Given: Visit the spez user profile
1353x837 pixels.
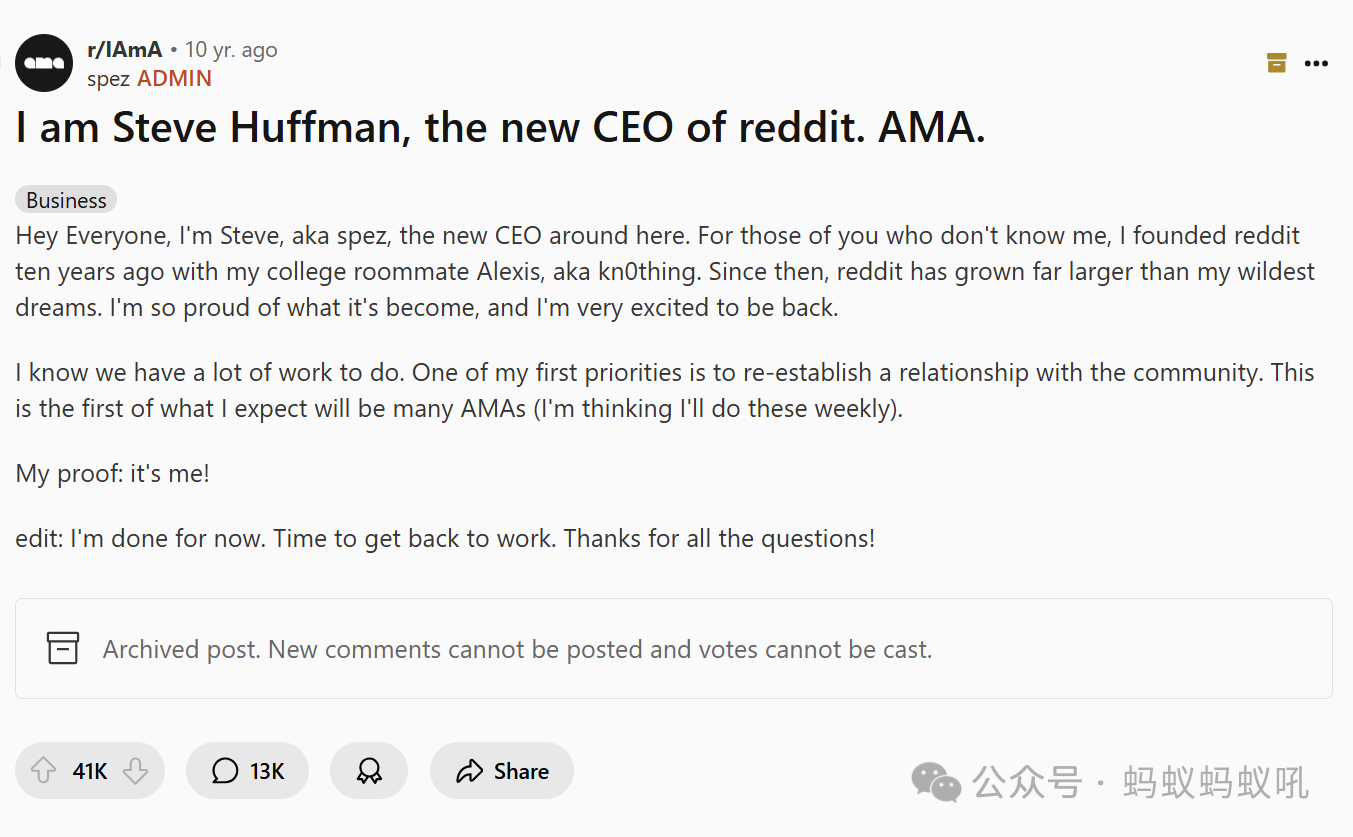Looking at the screenshot, I should [108, 78].
